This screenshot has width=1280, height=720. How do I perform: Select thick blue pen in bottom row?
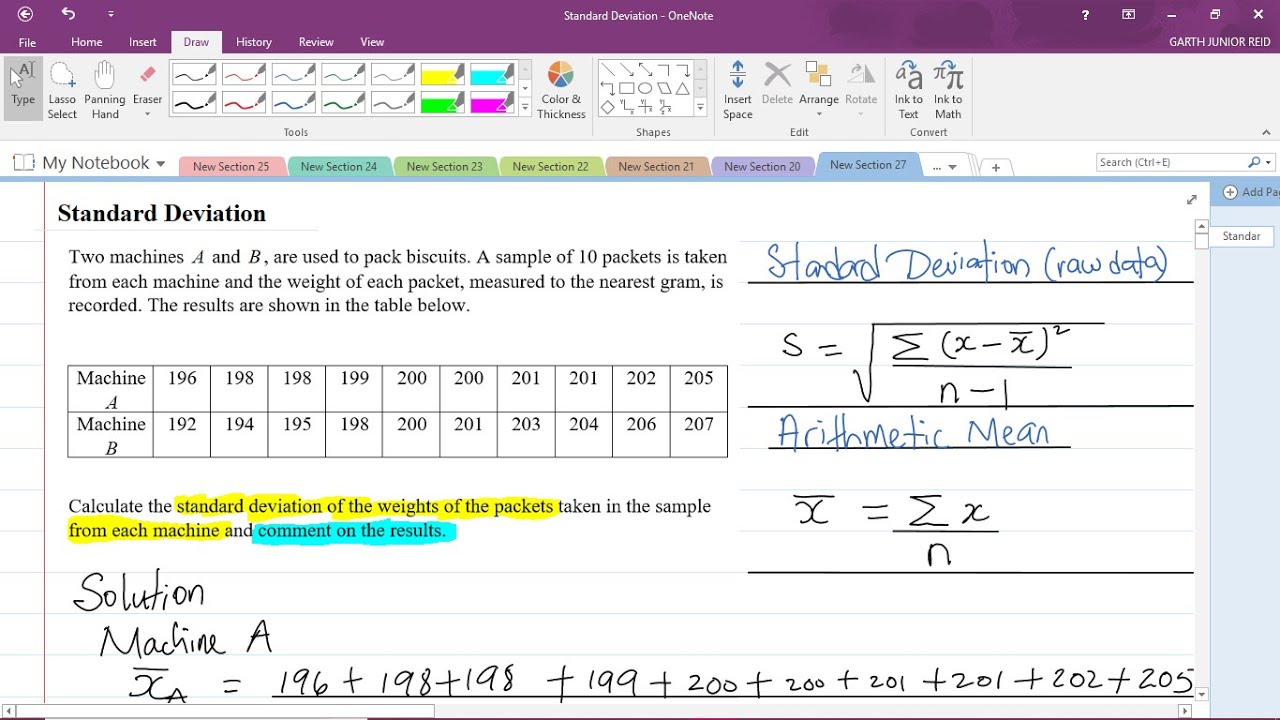pyautogui.click(x=294, y=102)
